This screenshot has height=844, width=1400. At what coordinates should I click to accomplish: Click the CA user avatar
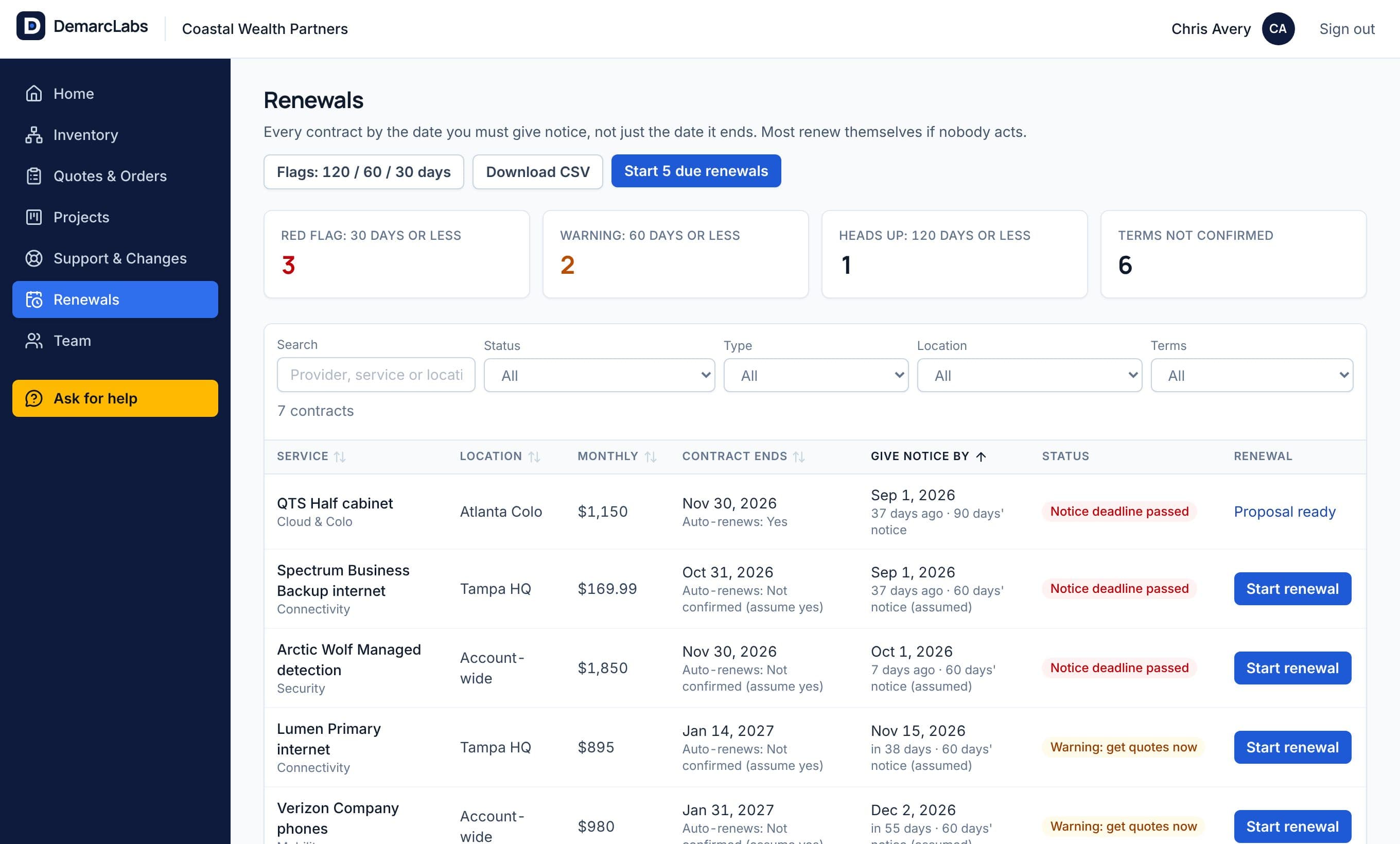coord(1278,29)
